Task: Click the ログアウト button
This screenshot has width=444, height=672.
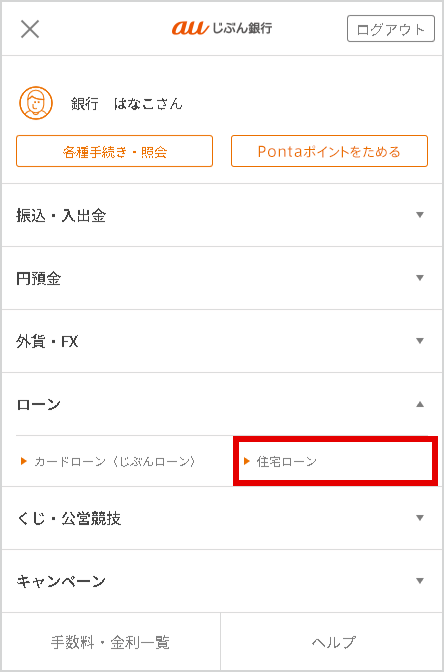Action: point(391,29)
